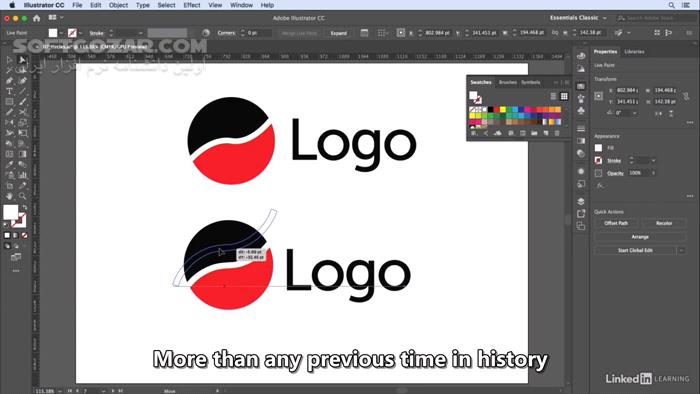
Task: Select the Line Segment tool
Action: (22, 91)
